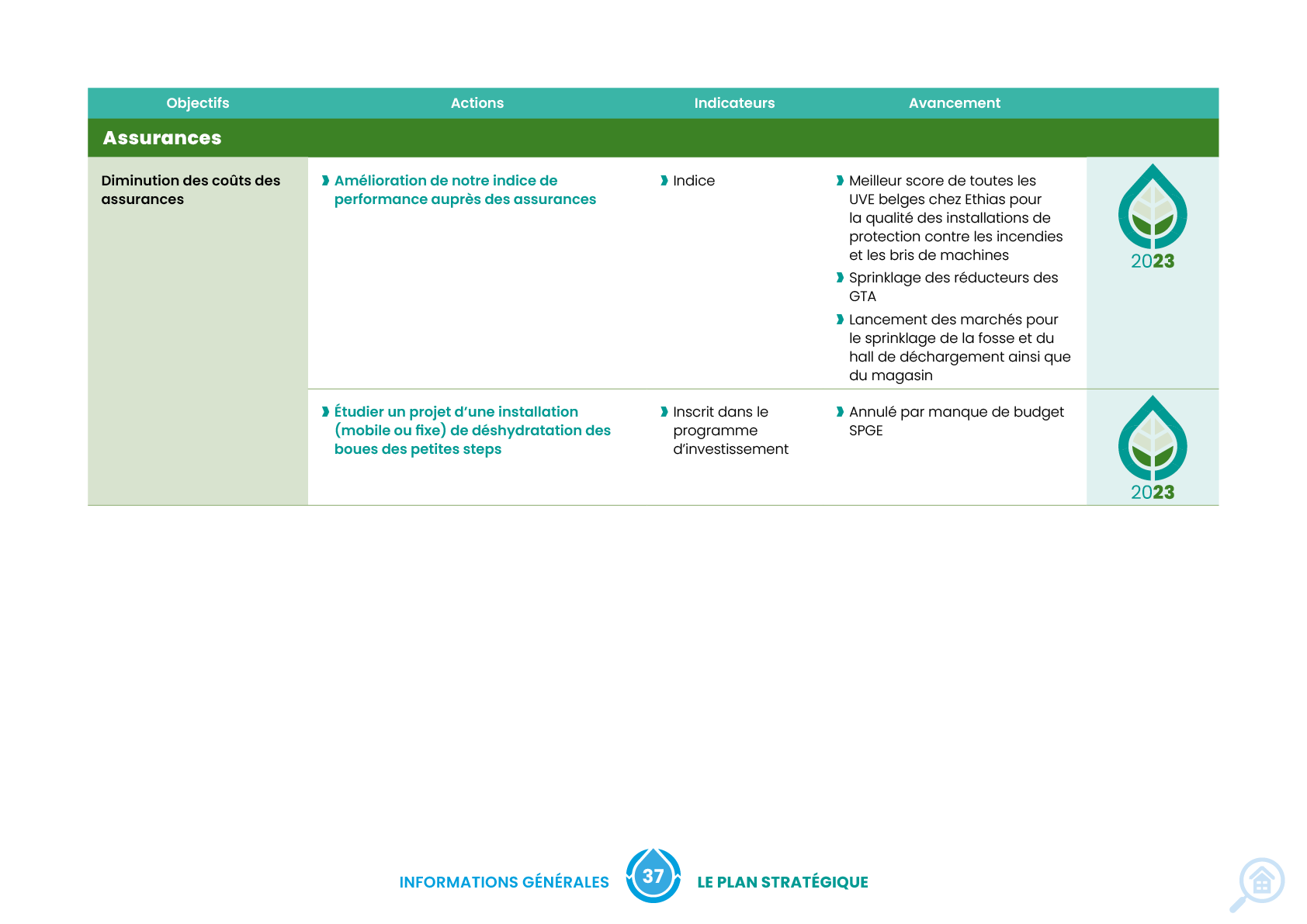Click the home magnifier icon in the bottom corner
This screenshot has height=924, width=1307.
[1259, 884]
